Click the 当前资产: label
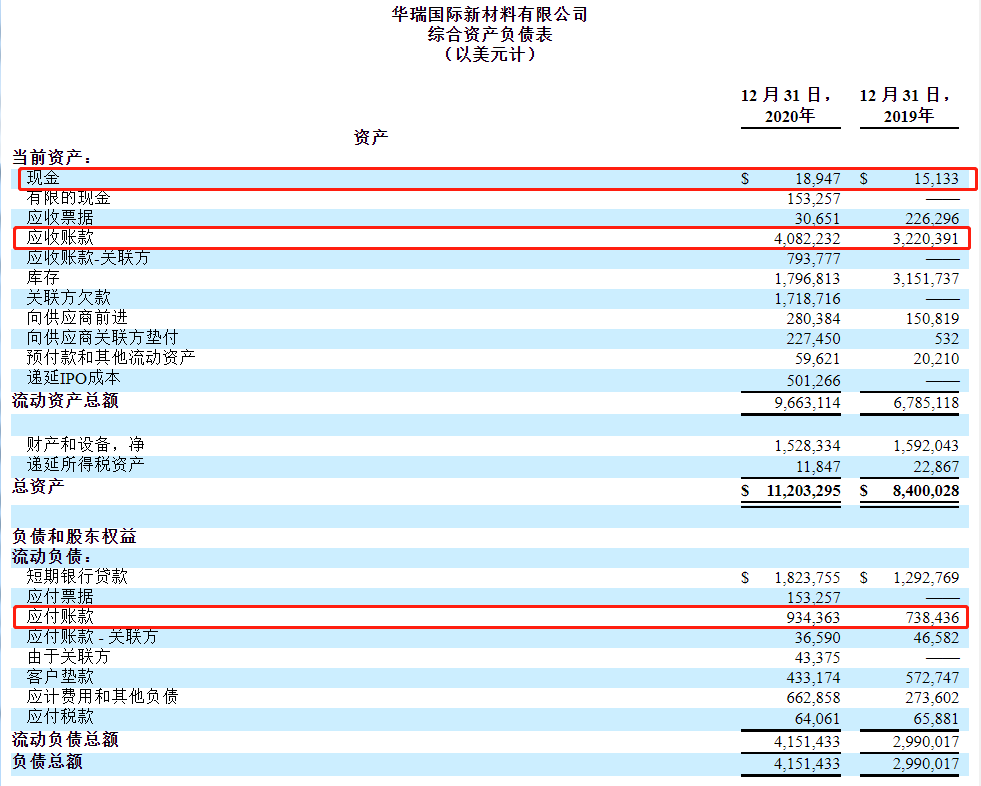Viewport: 981px width, 786px height. click(52, 157)
